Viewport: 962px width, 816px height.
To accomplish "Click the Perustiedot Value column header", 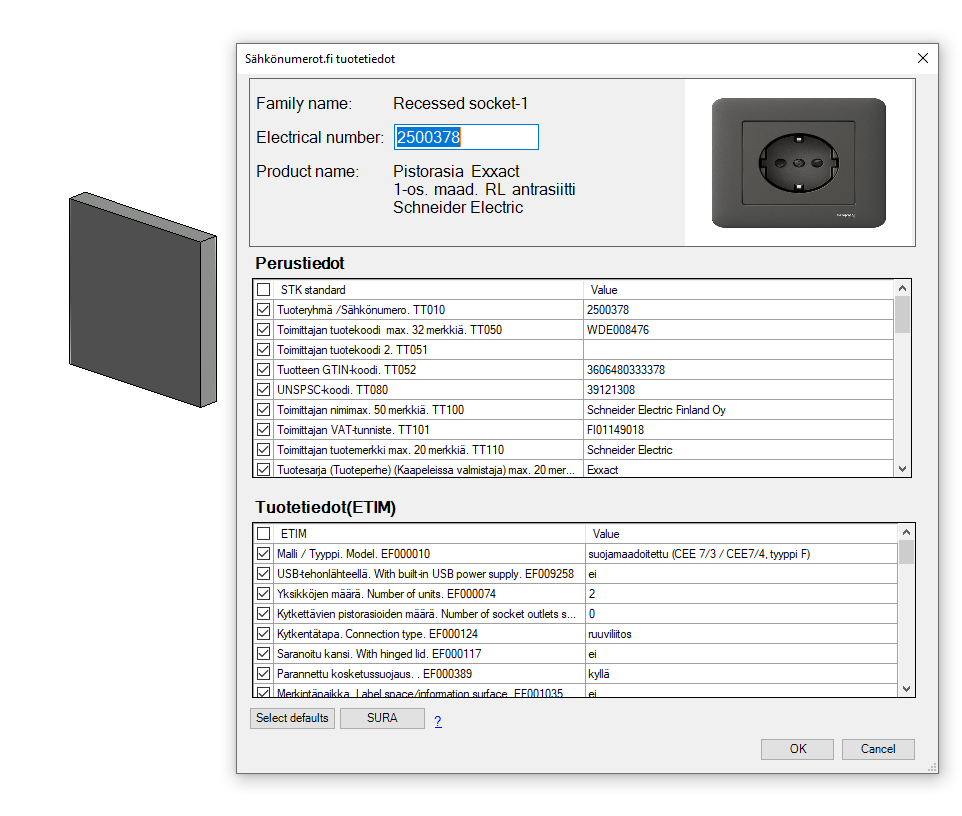I will click(x=739, y=290).
